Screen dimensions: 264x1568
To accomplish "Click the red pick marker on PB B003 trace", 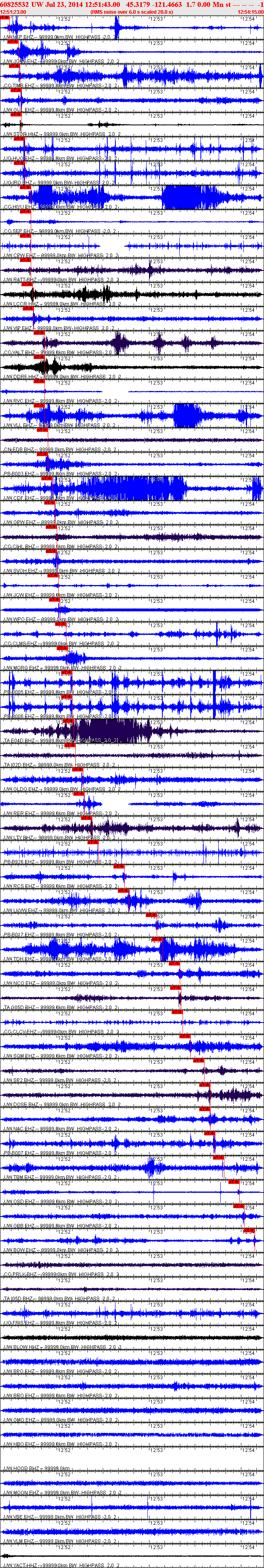I will [42, 454].
